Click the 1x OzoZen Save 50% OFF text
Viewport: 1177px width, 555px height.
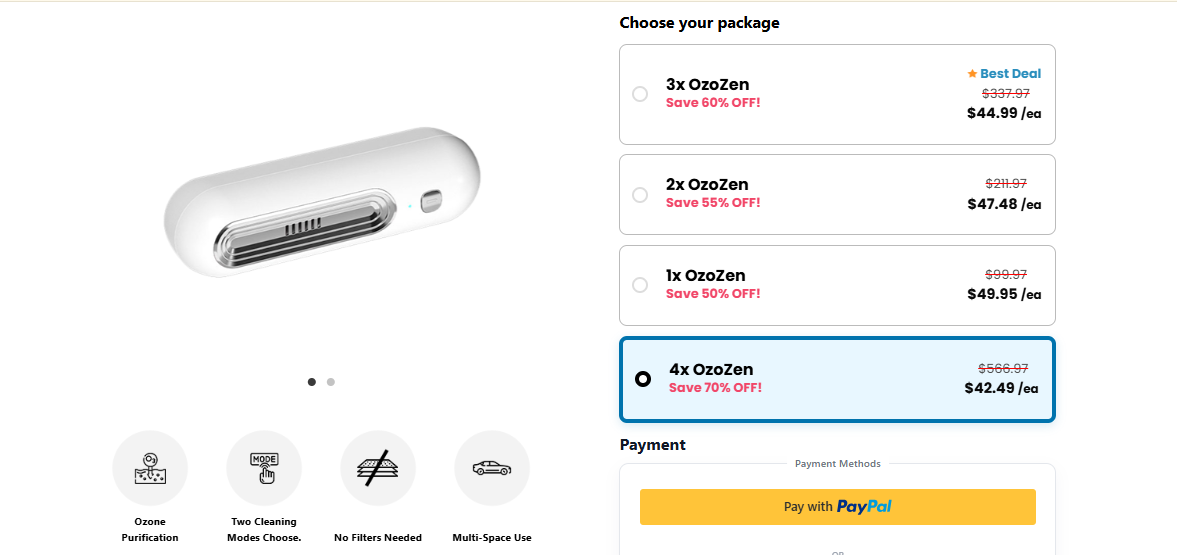[x=713, y=294]
